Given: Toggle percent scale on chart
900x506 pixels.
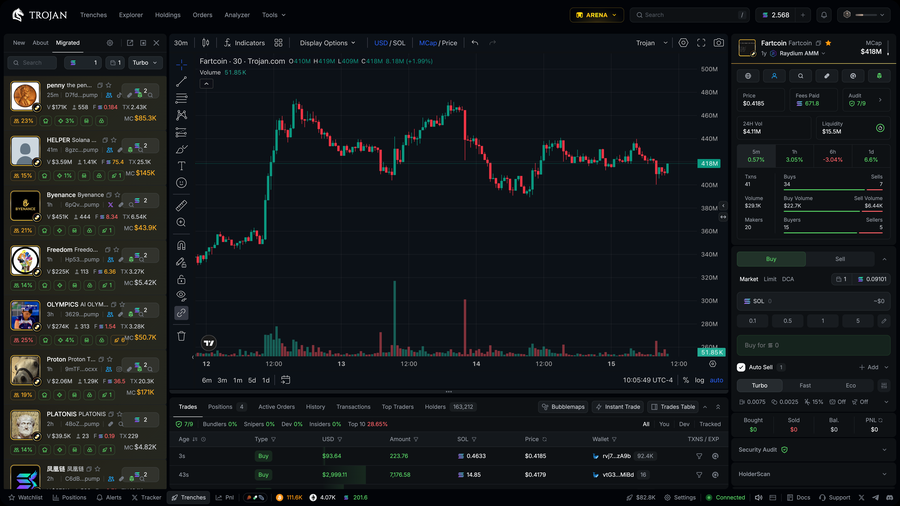Looking at the screenshot, I should pos(685,380).
